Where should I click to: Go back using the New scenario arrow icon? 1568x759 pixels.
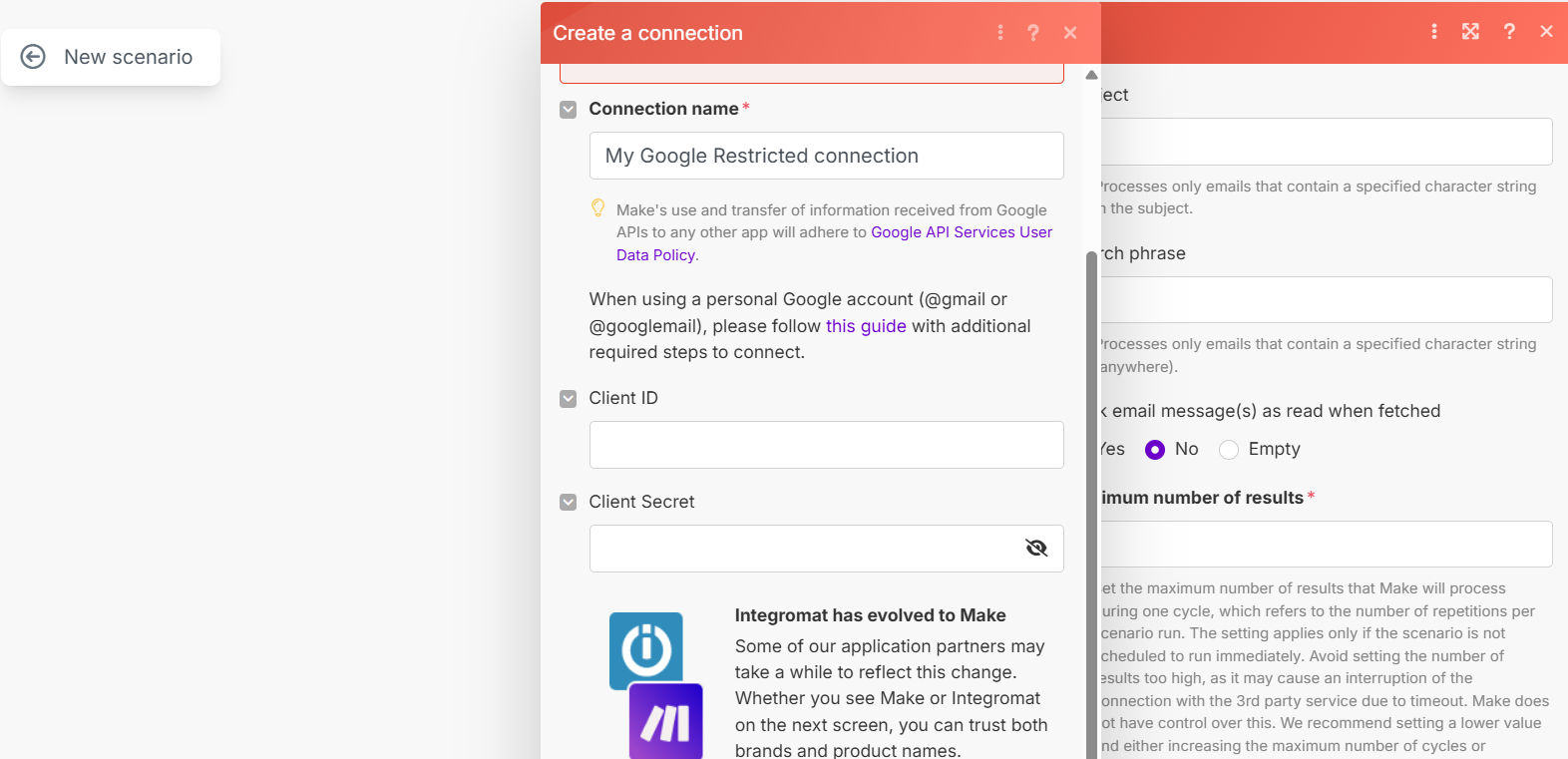pos(33,57)
